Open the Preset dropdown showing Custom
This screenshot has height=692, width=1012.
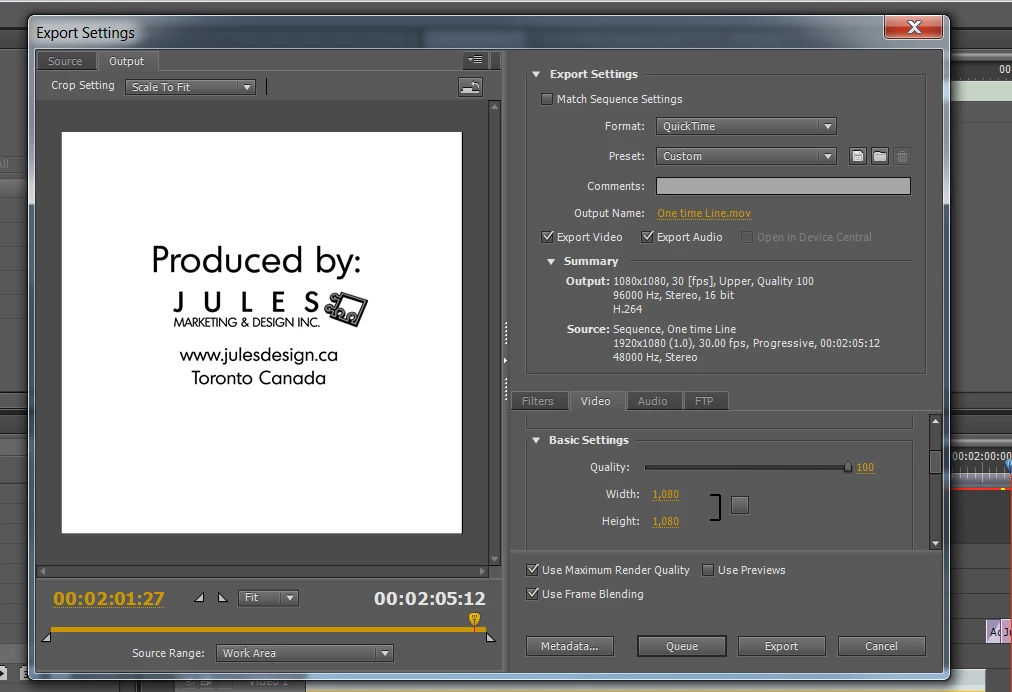746,156
